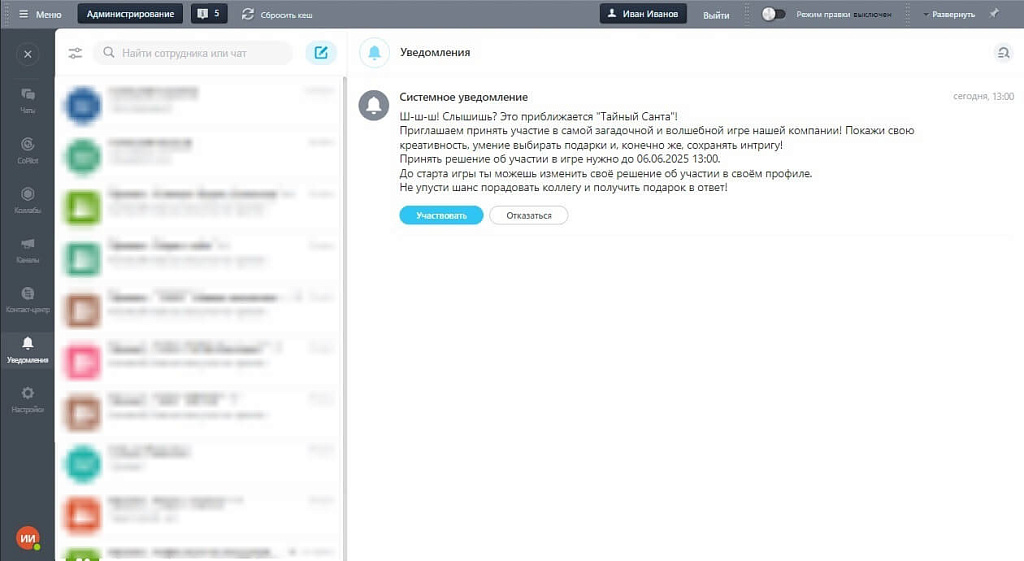Expand the admin panel via Развернуть

tap(948, 14)
